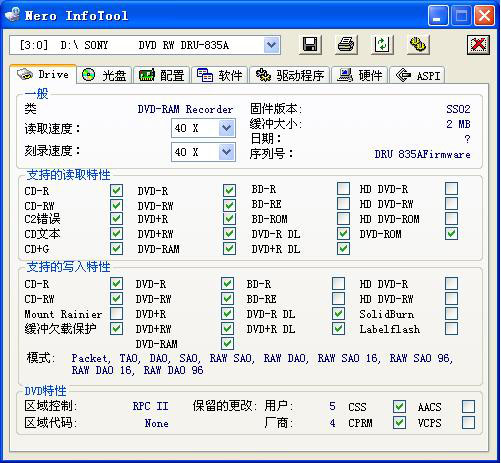Screen dimensions: 501x463
Task: Click region code value None
Action: 156,424
